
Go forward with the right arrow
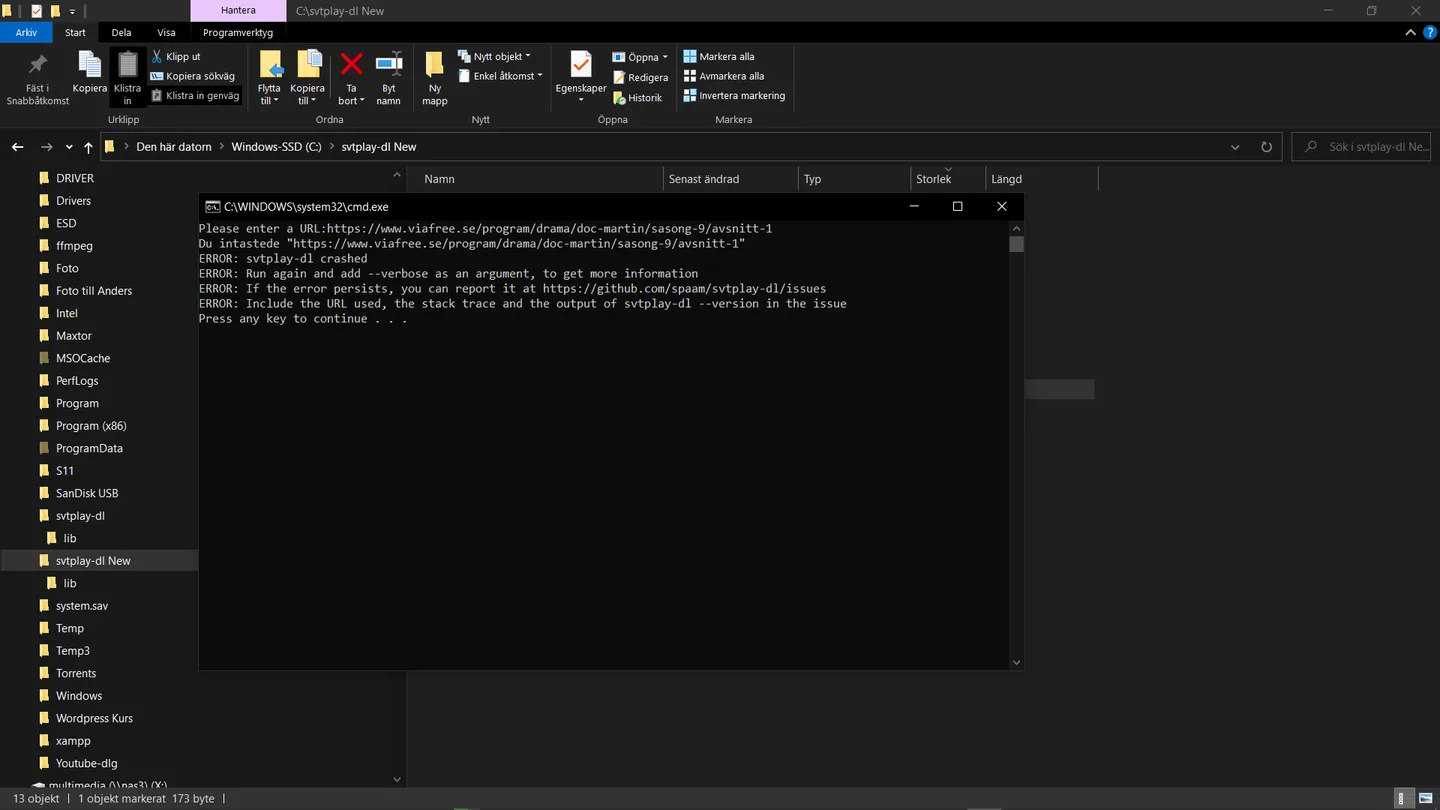[46, 147]
